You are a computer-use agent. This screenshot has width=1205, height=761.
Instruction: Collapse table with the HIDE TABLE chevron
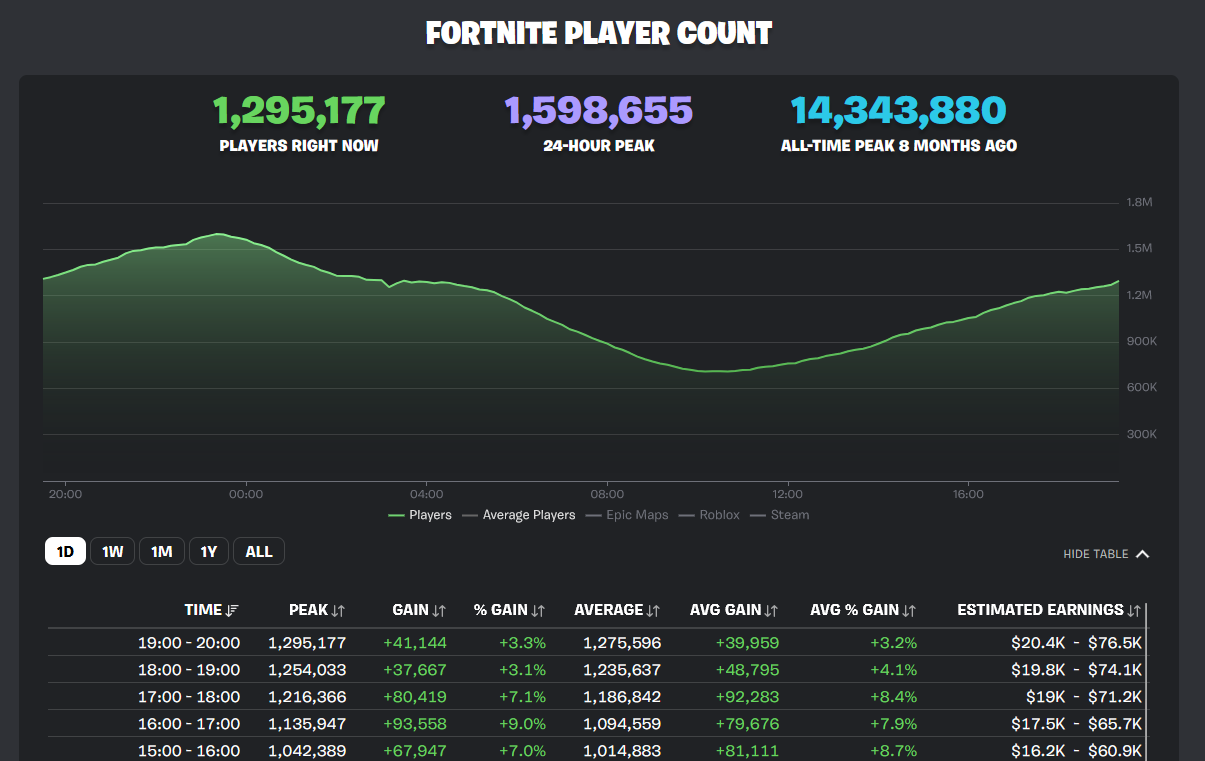[1142, 554]
